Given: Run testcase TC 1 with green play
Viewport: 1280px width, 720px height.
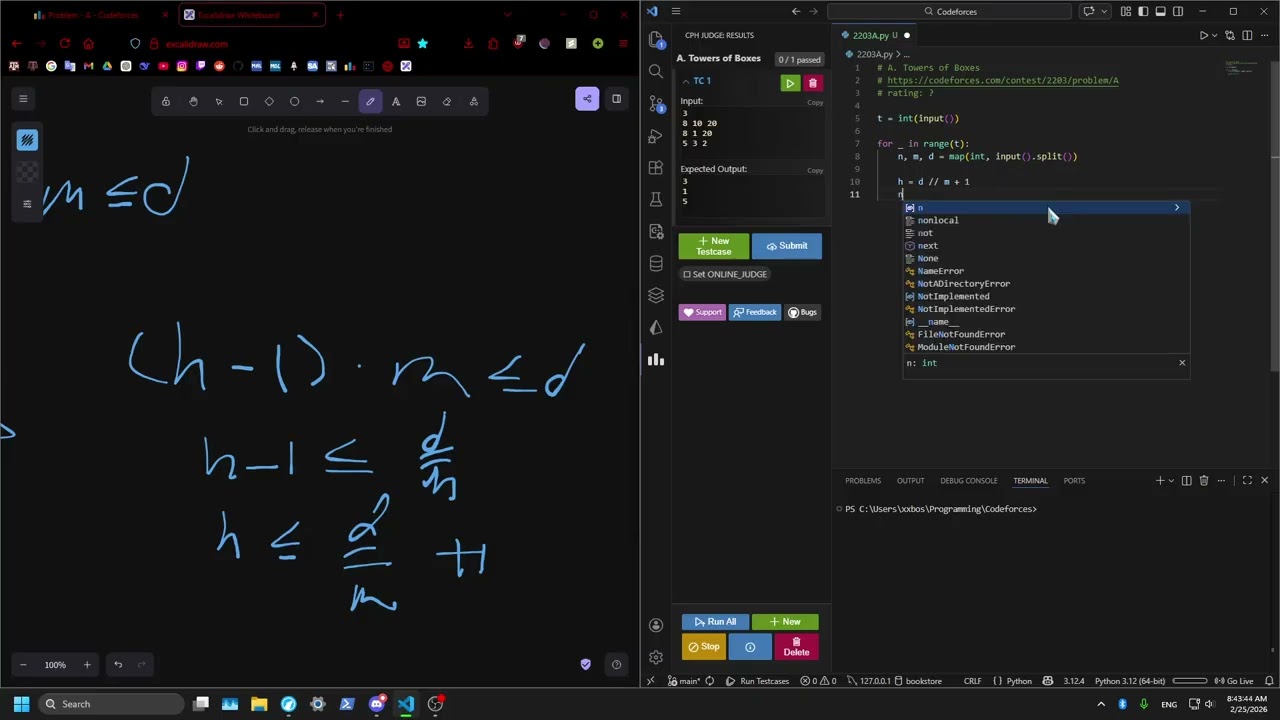Looking at the screenshot, I should pyautogui.click(x=790, y=83).
